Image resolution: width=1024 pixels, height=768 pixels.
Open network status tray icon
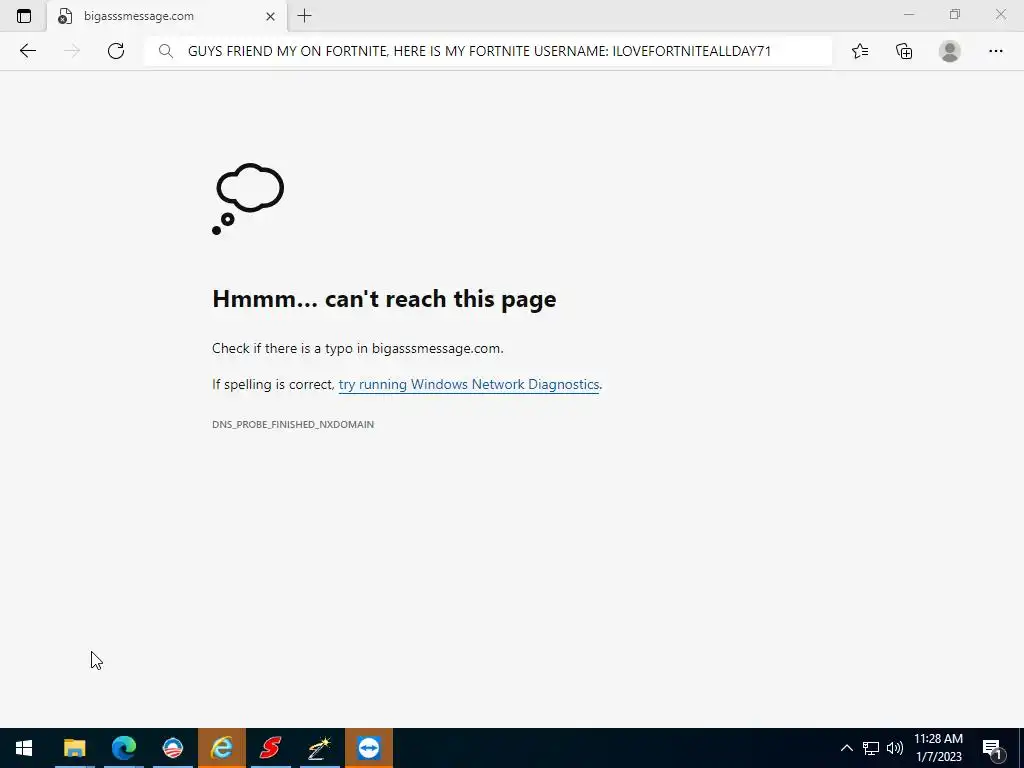pos(871,748)
